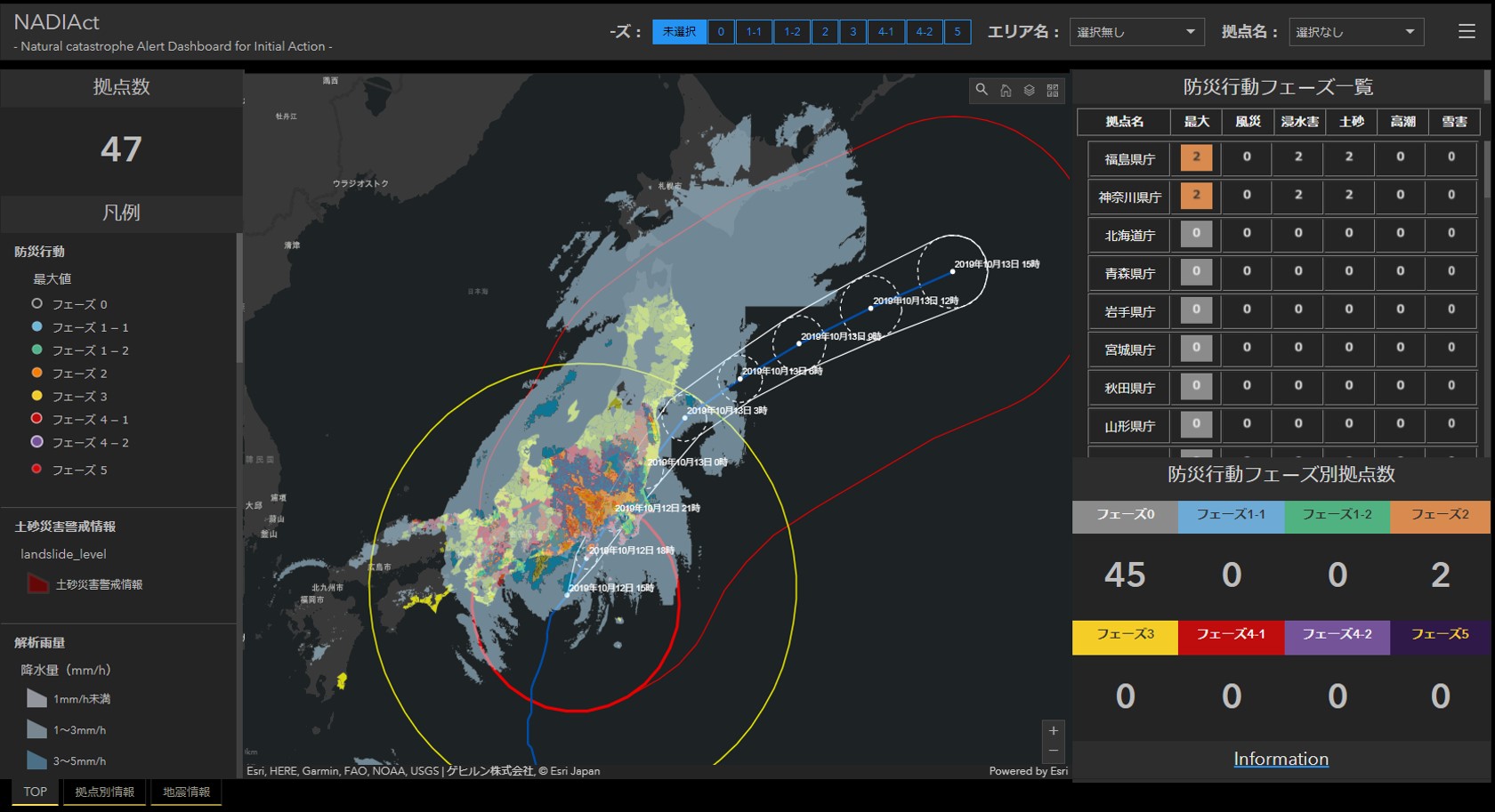Click the home extent icon on map
Screen dimensions: 1495x812
(1006, 90)
